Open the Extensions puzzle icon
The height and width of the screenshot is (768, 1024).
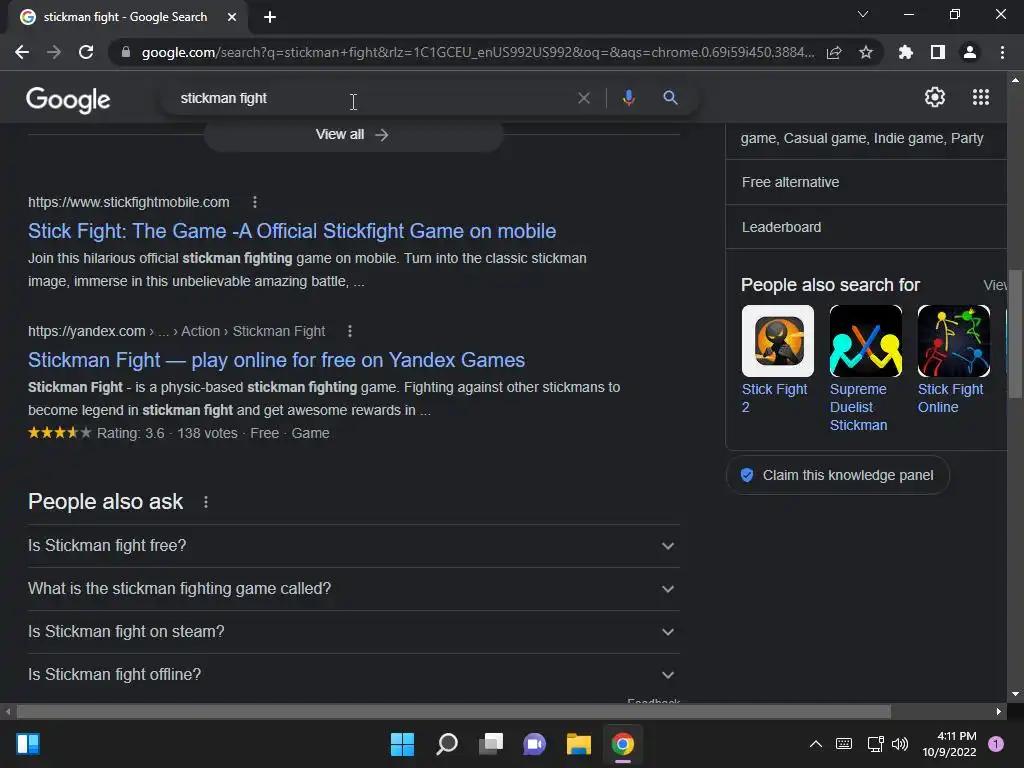(x=906, y=52)
